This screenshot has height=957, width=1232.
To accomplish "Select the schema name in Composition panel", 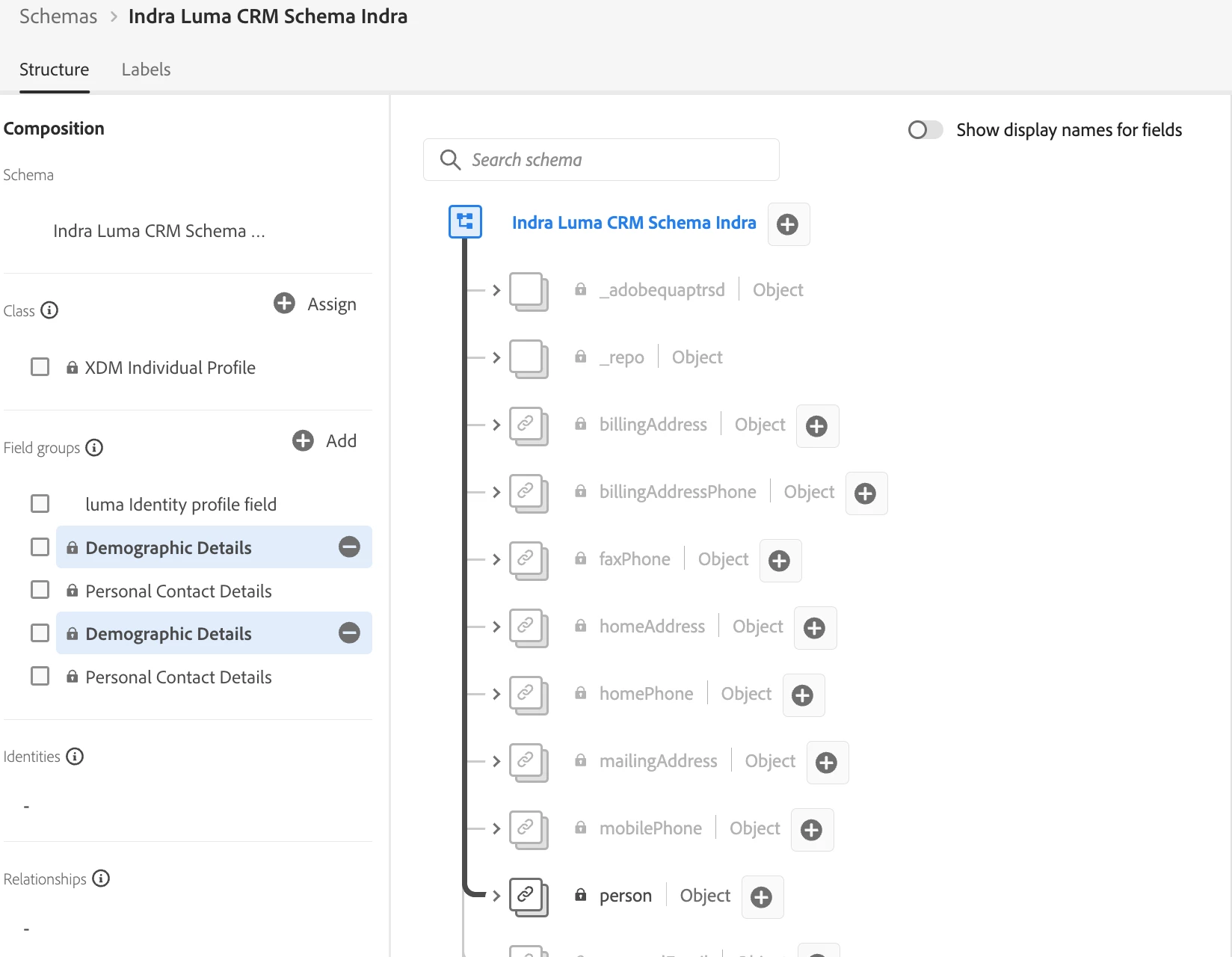I will 159,231.
